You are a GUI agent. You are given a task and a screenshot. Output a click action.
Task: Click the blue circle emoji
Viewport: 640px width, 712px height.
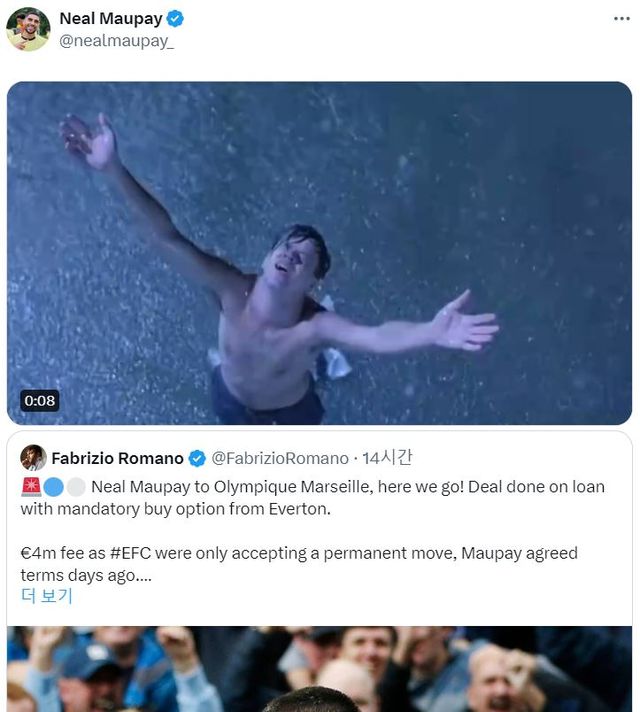[x=53, y=487]
